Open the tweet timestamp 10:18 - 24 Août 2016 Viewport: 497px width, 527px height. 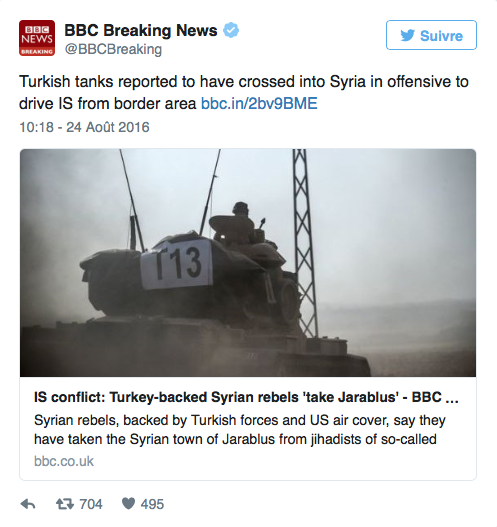pos(84,127)
